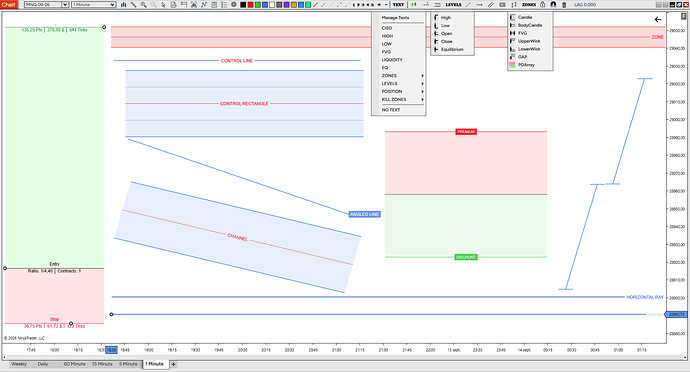Screen dimensions: 690x372
Task: Choose LIQUIDITY text preset
Action: click(392, 59)
